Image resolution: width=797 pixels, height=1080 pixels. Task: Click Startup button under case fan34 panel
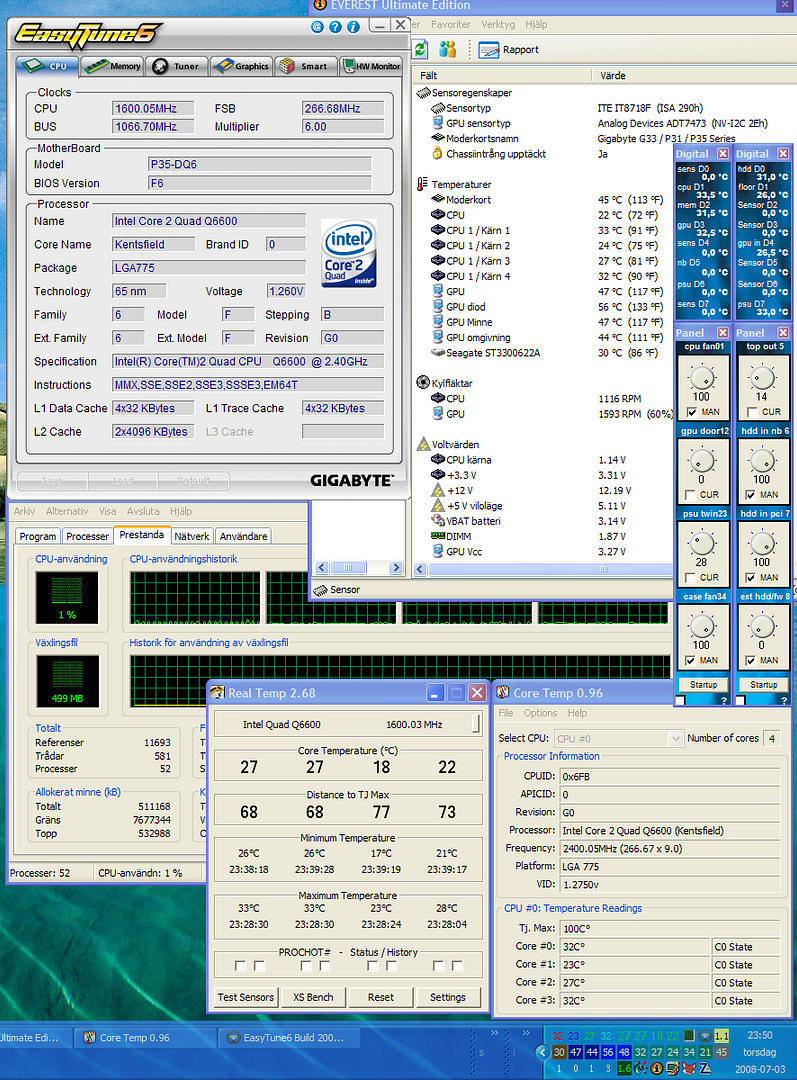click(703, 685)
